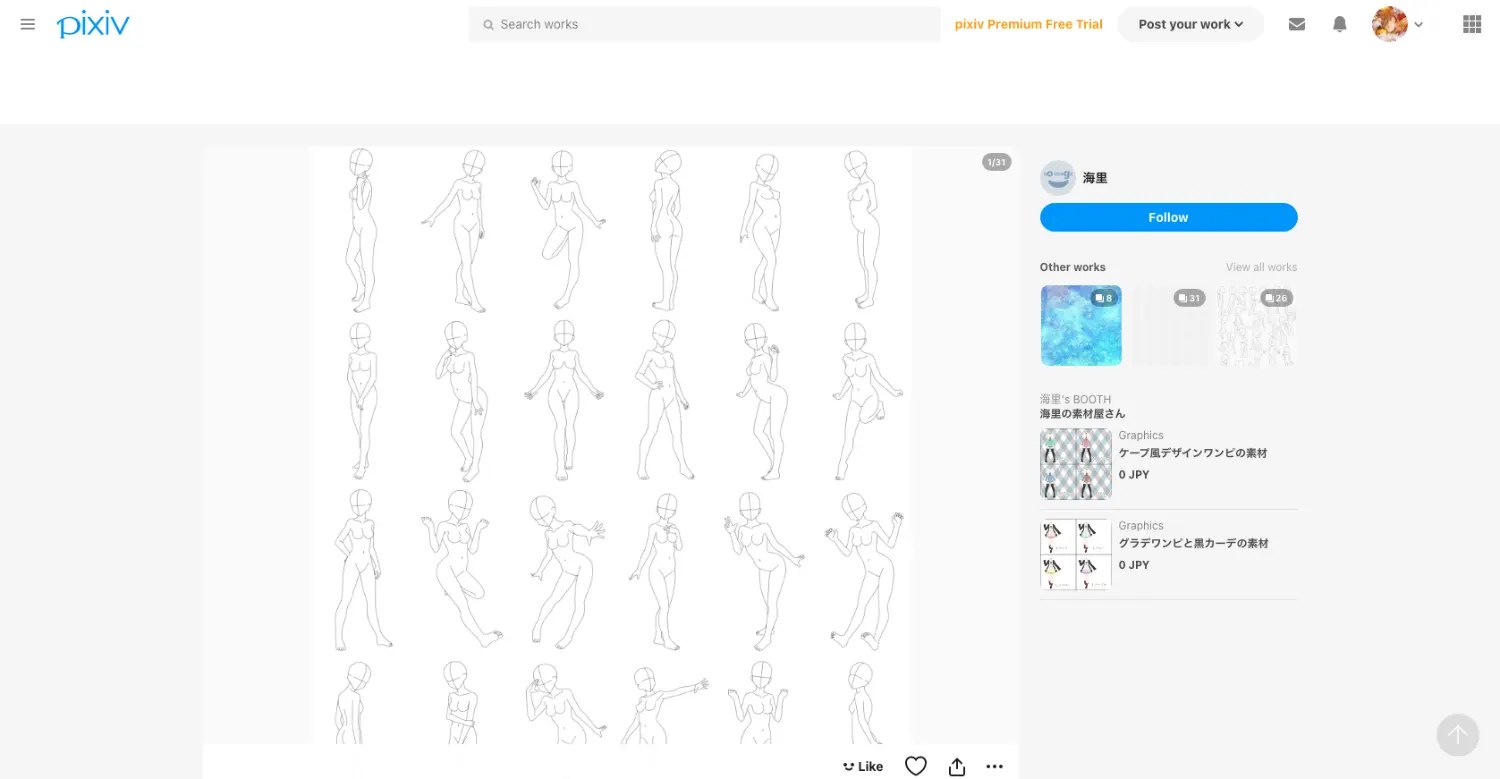Open artist 海里's avatar icon
The image size is (1500, 779).
click(x=1058, y=178)
